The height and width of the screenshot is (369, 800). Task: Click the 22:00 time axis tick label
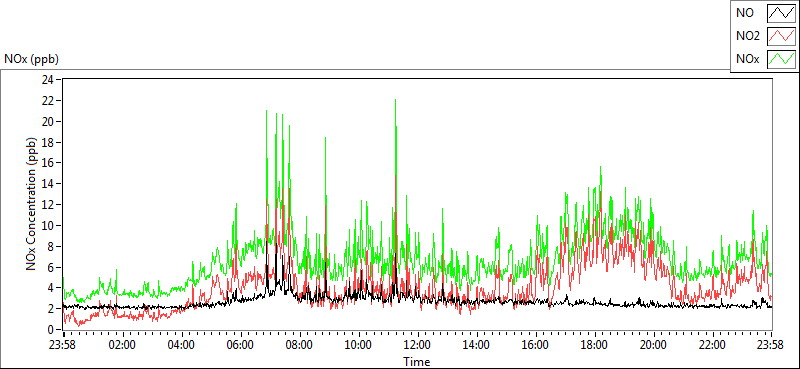pos(712,344)
